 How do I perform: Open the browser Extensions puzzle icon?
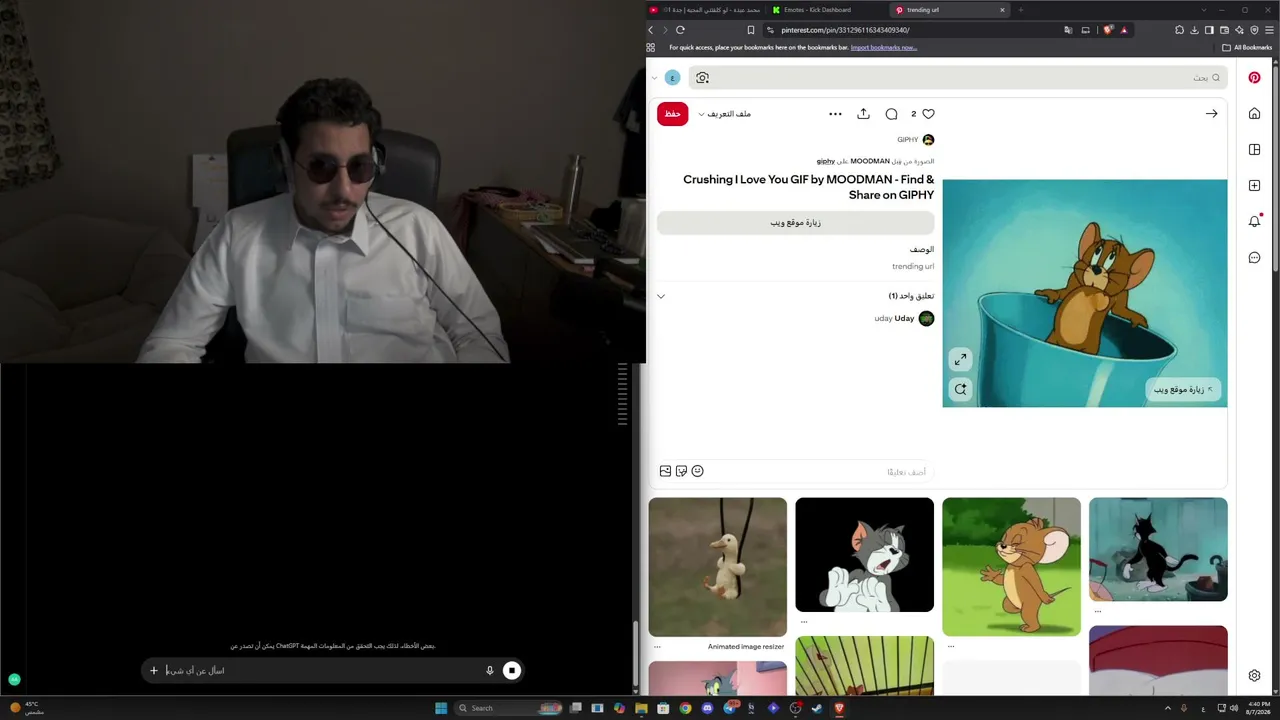pyautogui.click(x=1179, y=30)
